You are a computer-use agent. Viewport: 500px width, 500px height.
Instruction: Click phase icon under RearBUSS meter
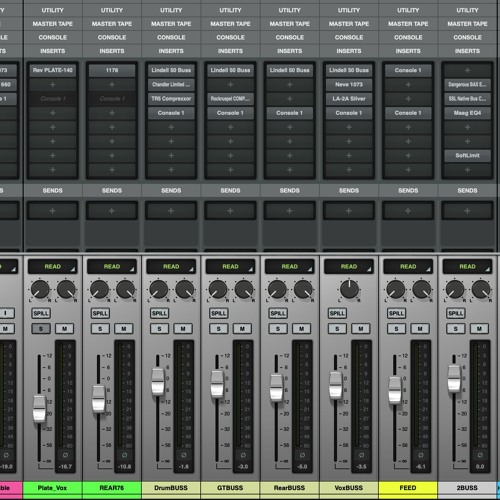point(302,455)
